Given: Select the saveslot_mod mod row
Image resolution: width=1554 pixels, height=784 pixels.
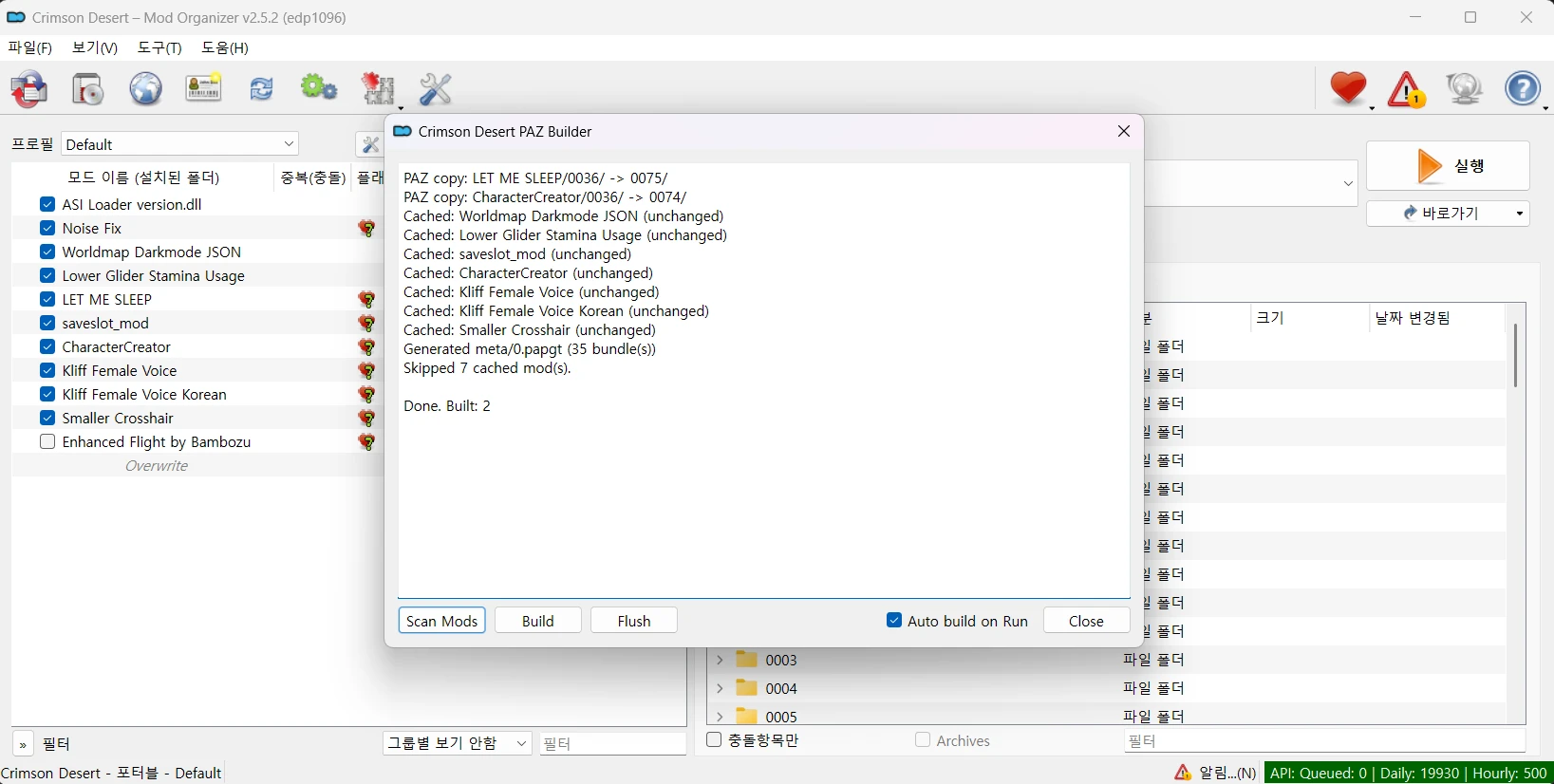Looking at the screenshot, I should pyautogui.click(x=197, y=323).
